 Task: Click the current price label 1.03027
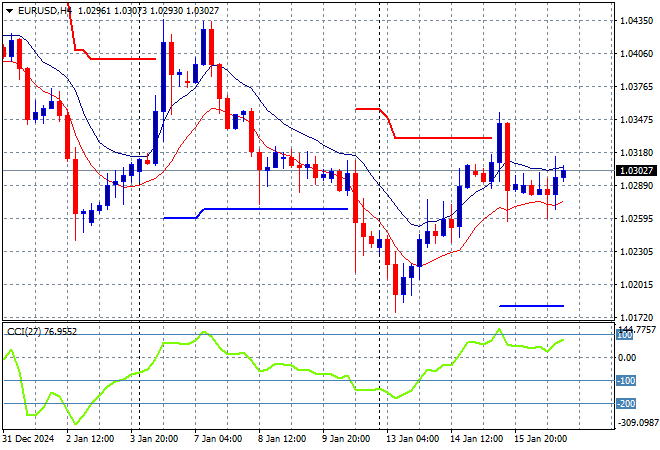coord(636,170)
